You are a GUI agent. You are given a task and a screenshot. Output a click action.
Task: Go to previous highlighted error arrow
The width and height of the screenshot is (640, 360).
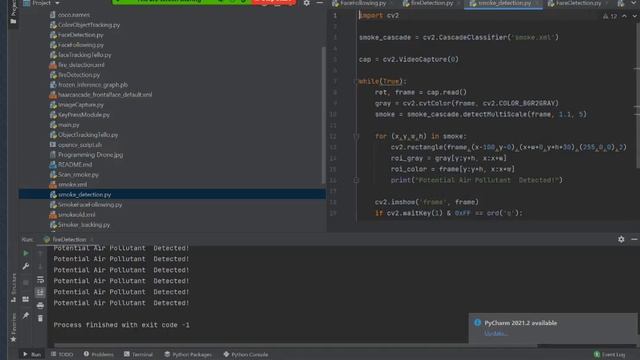click(624, 16)
